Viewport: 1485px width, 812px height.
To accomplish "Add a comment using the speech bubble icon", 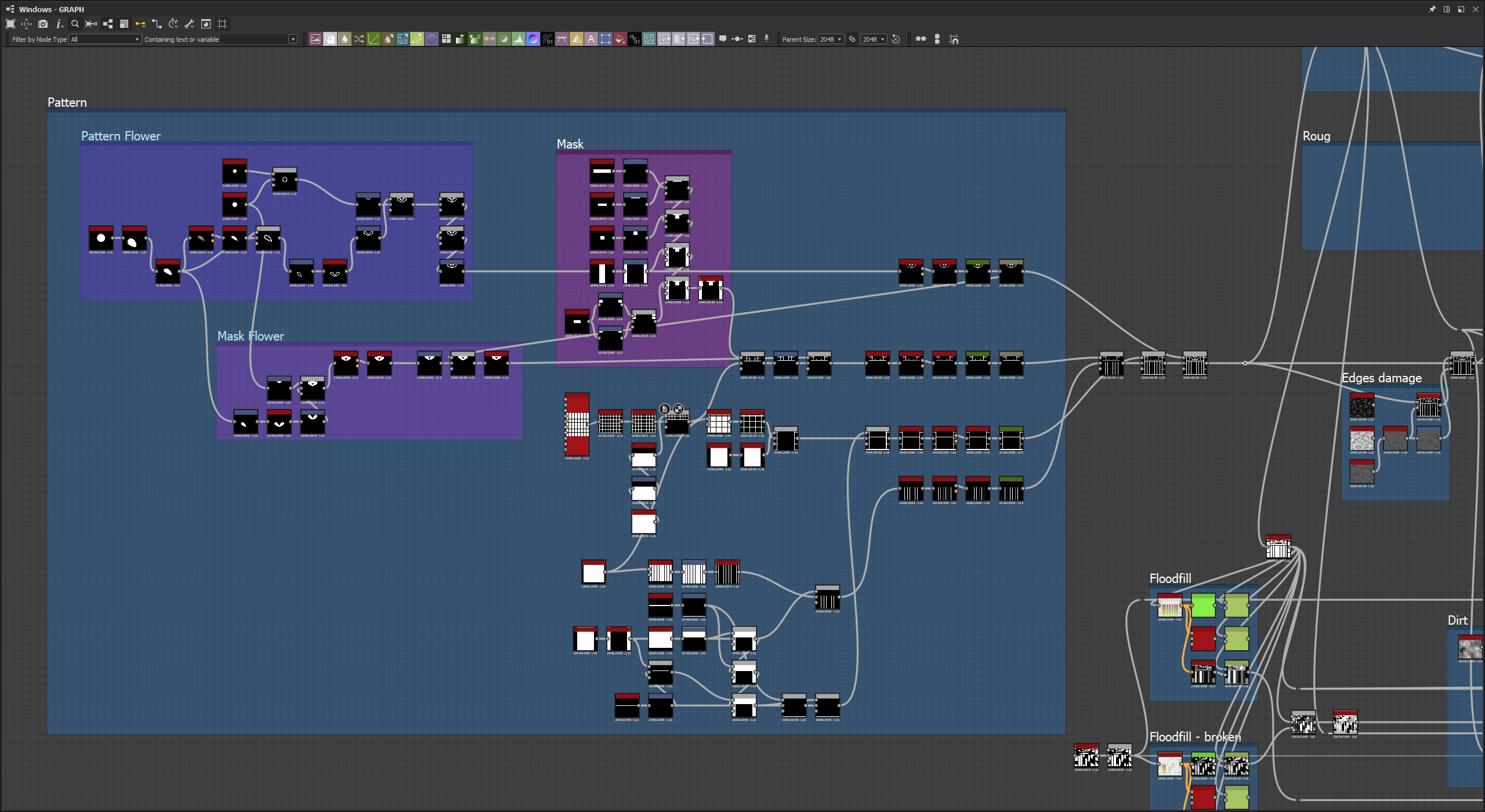I will click(723, 39).
